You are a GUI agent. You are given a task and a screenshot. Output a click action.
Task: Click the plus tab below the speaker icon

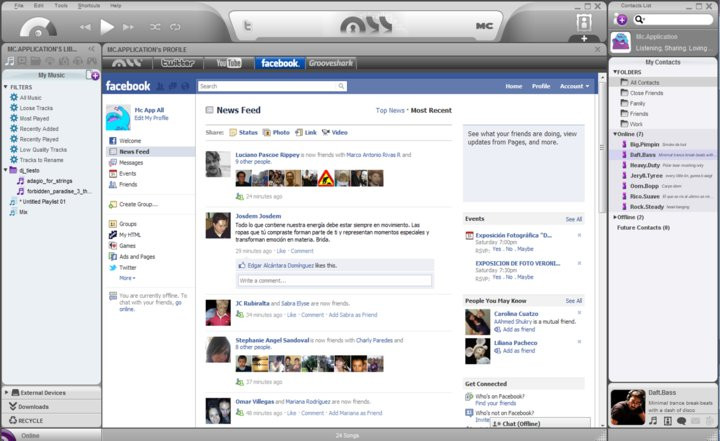[x=584, y=39]
